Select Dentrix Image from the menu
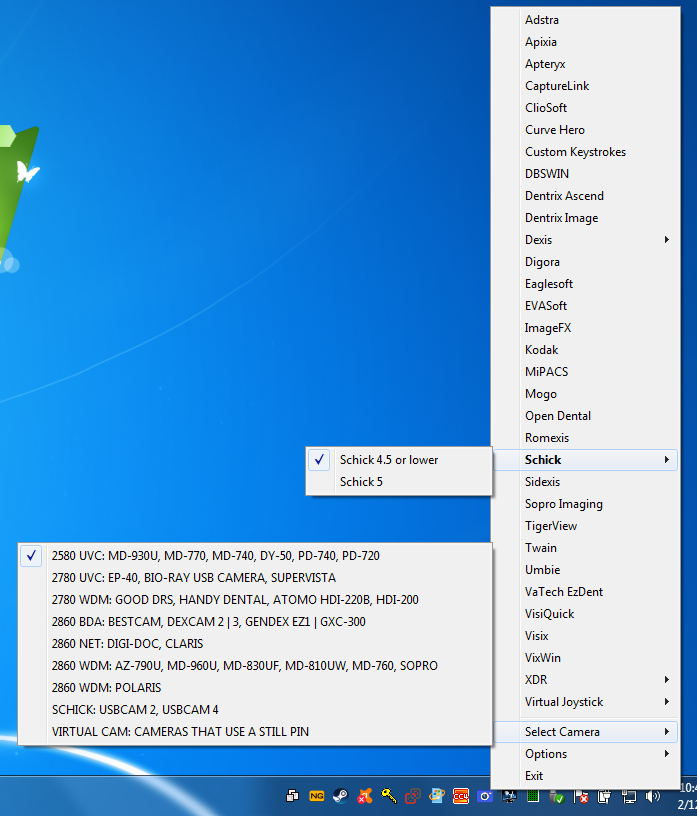The image size is (697, 816). pyautogui.click(x=586, y=218)
